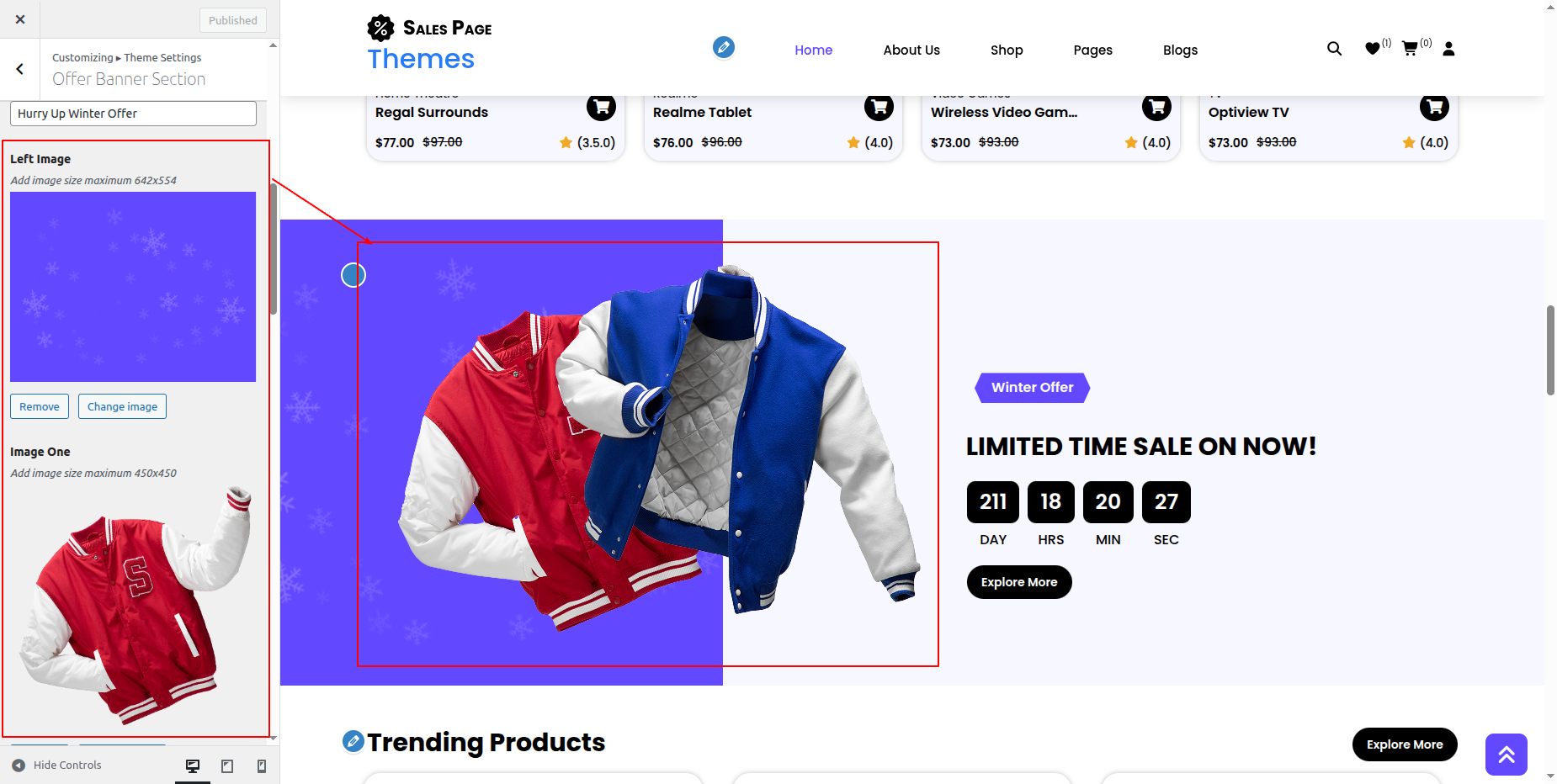This screenshot has width=1557, height=784.
Task: Open the header search icon
Action: coord(1334,49)
